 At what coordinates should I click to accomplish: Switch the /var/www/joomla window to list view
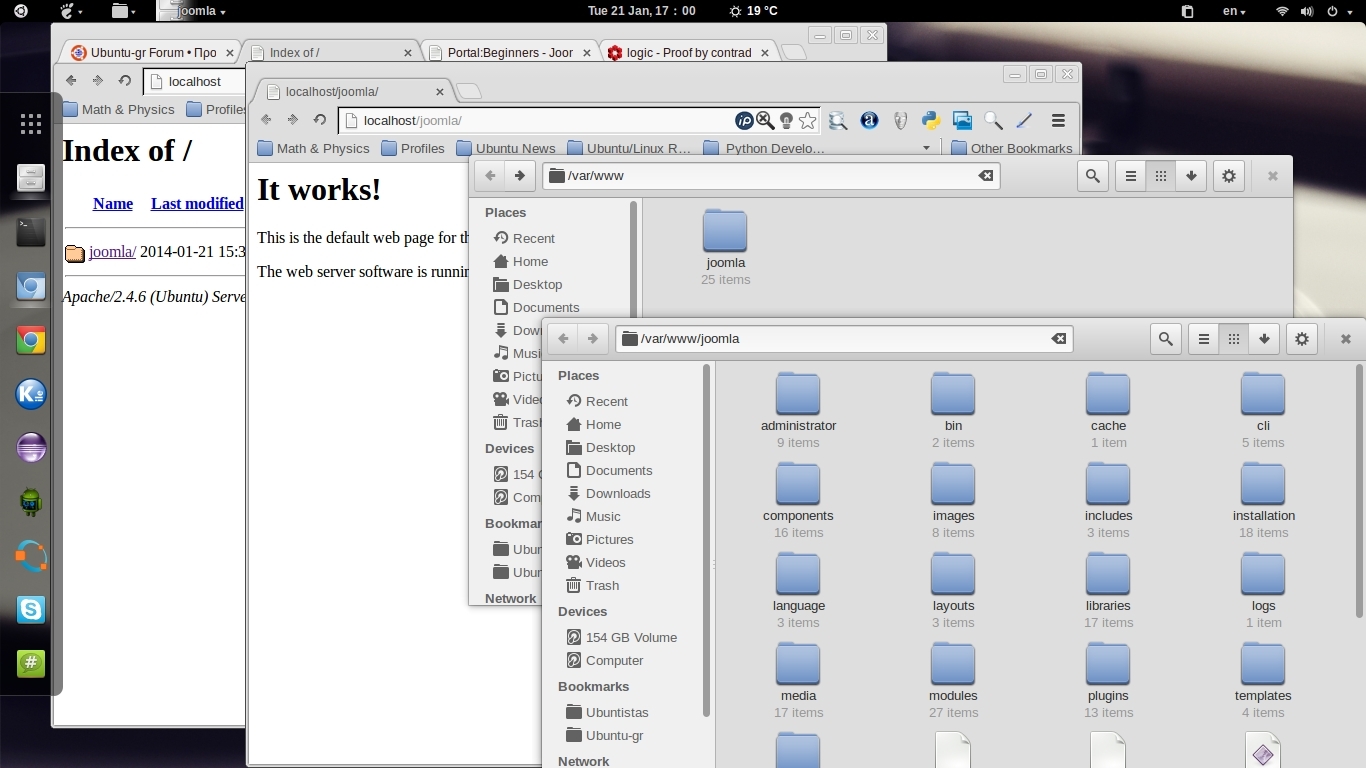pyautogui.click(x=1204, y=339)
